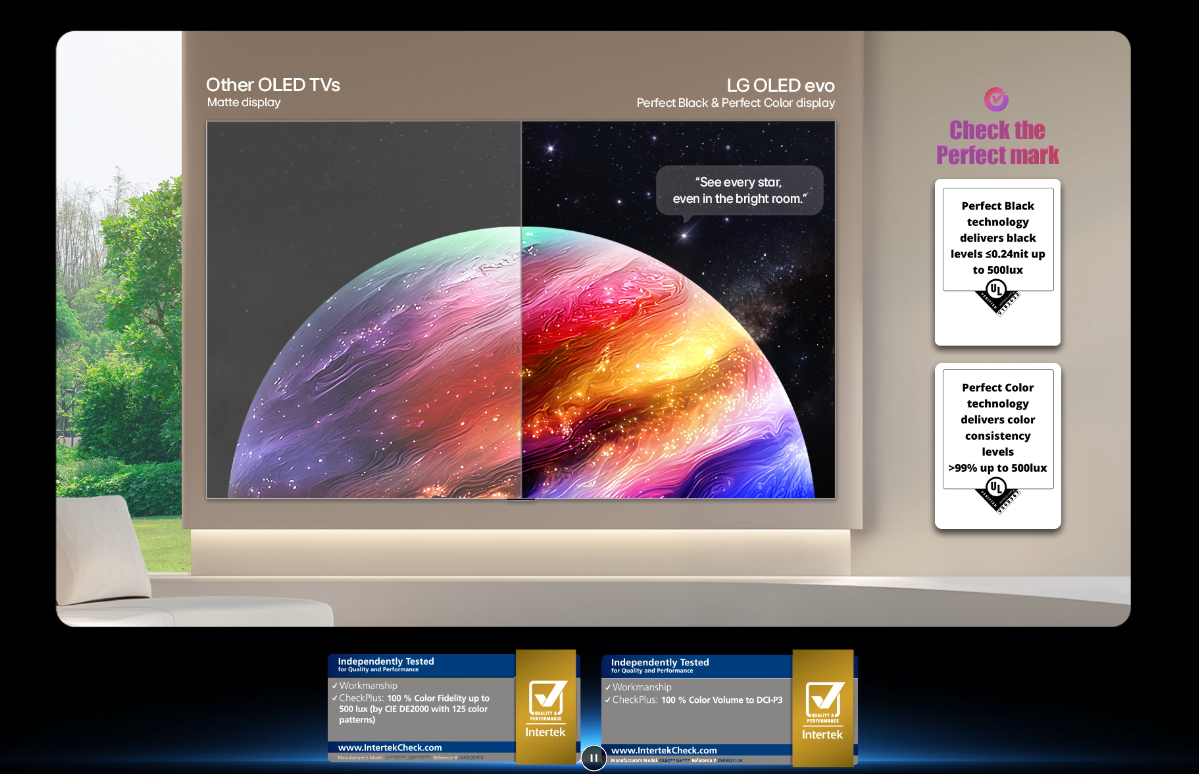
Task: Click the 'Matte display' subtitle
Action: (x=244, y=102)
